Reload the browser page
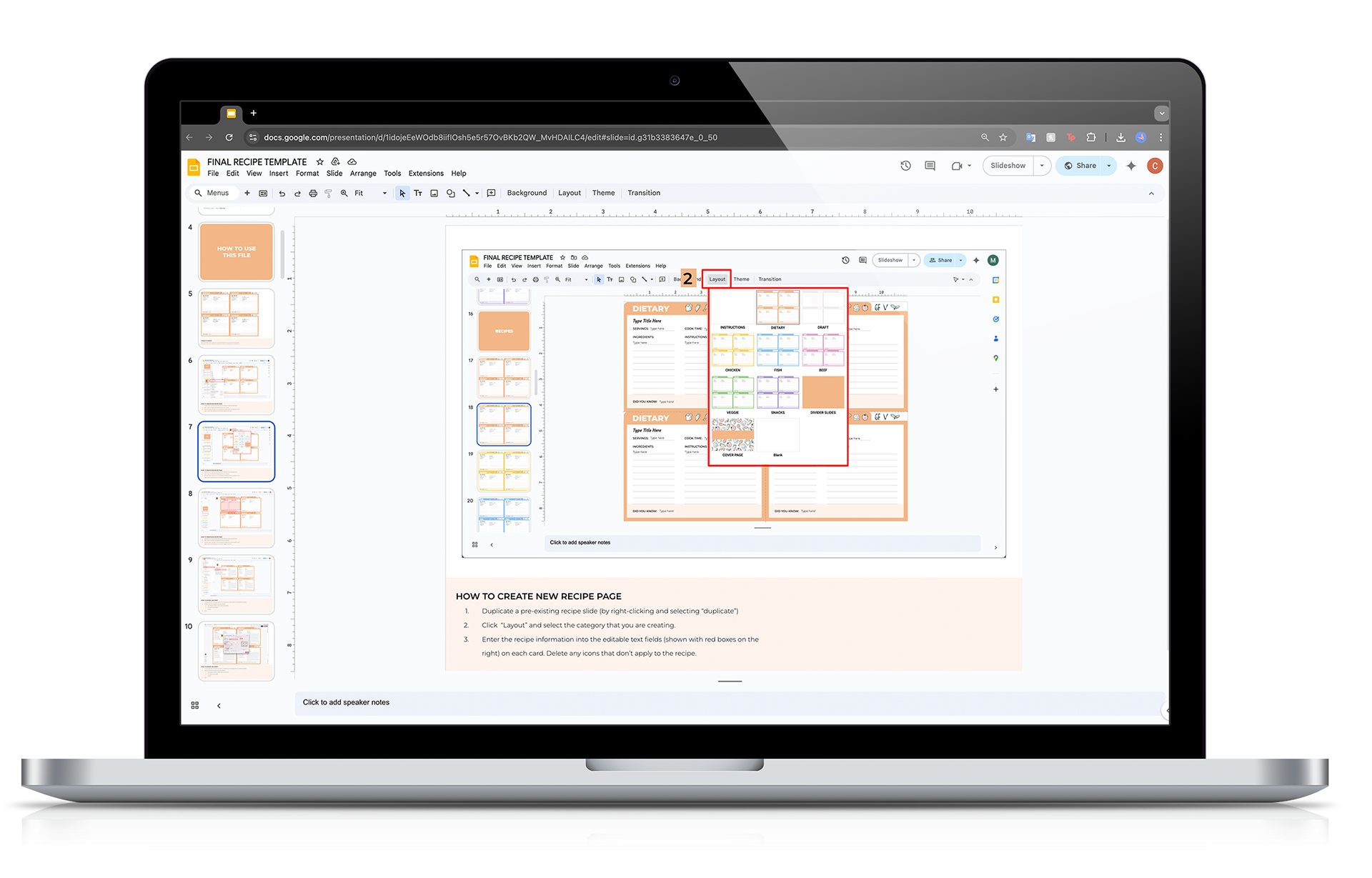The image size is (1372, 878). click(229, 137)
